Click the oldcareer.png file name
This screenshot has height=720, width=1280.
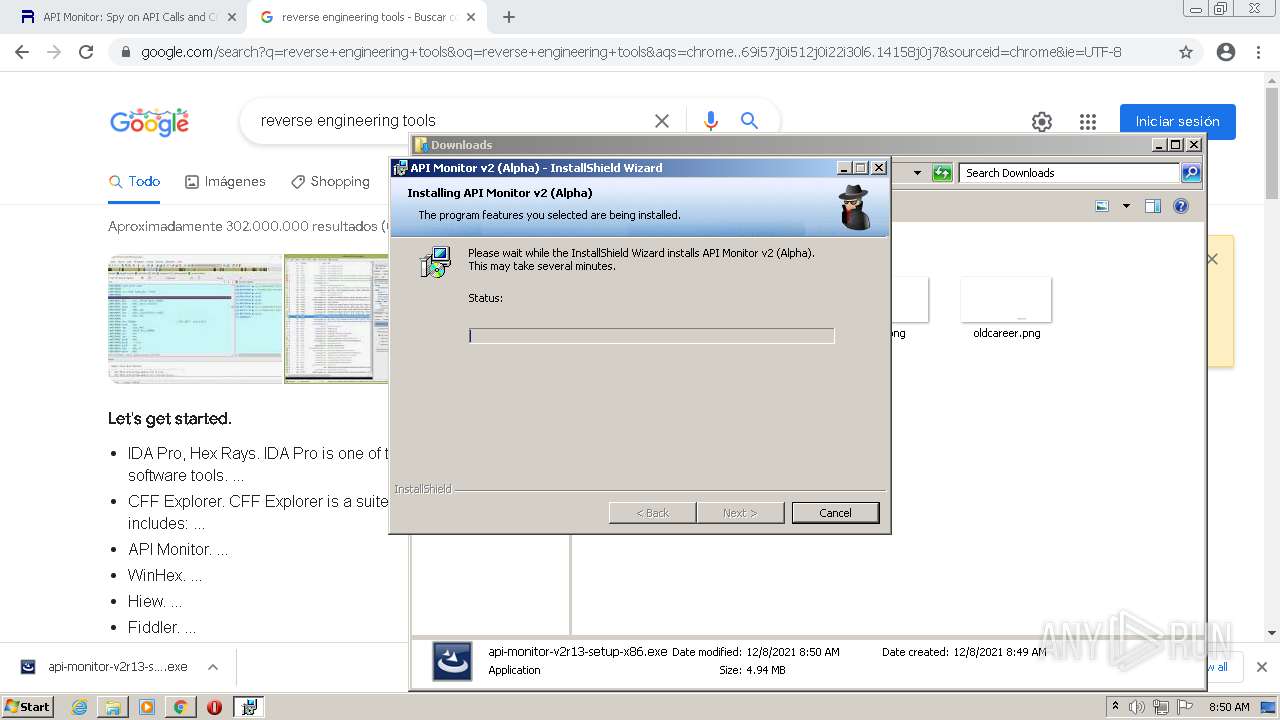point(1007,333)
